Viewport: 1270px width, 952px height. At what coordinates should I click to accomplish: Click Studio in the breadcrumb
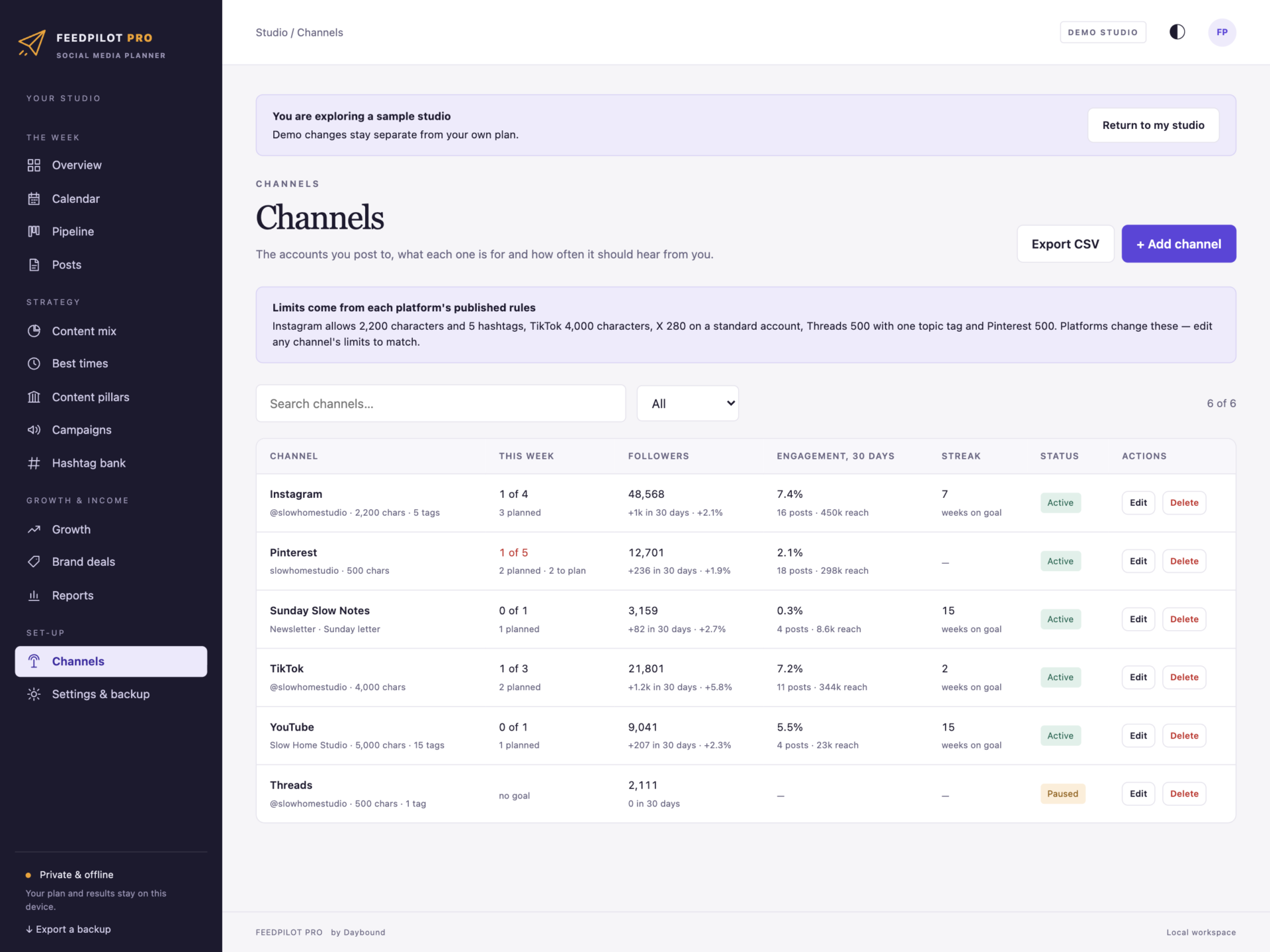tap(271, 32)
